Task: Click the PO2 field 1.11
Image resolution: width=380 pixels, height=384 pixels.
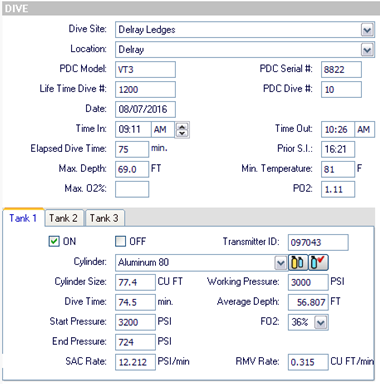Action: [x=338, y=189]
